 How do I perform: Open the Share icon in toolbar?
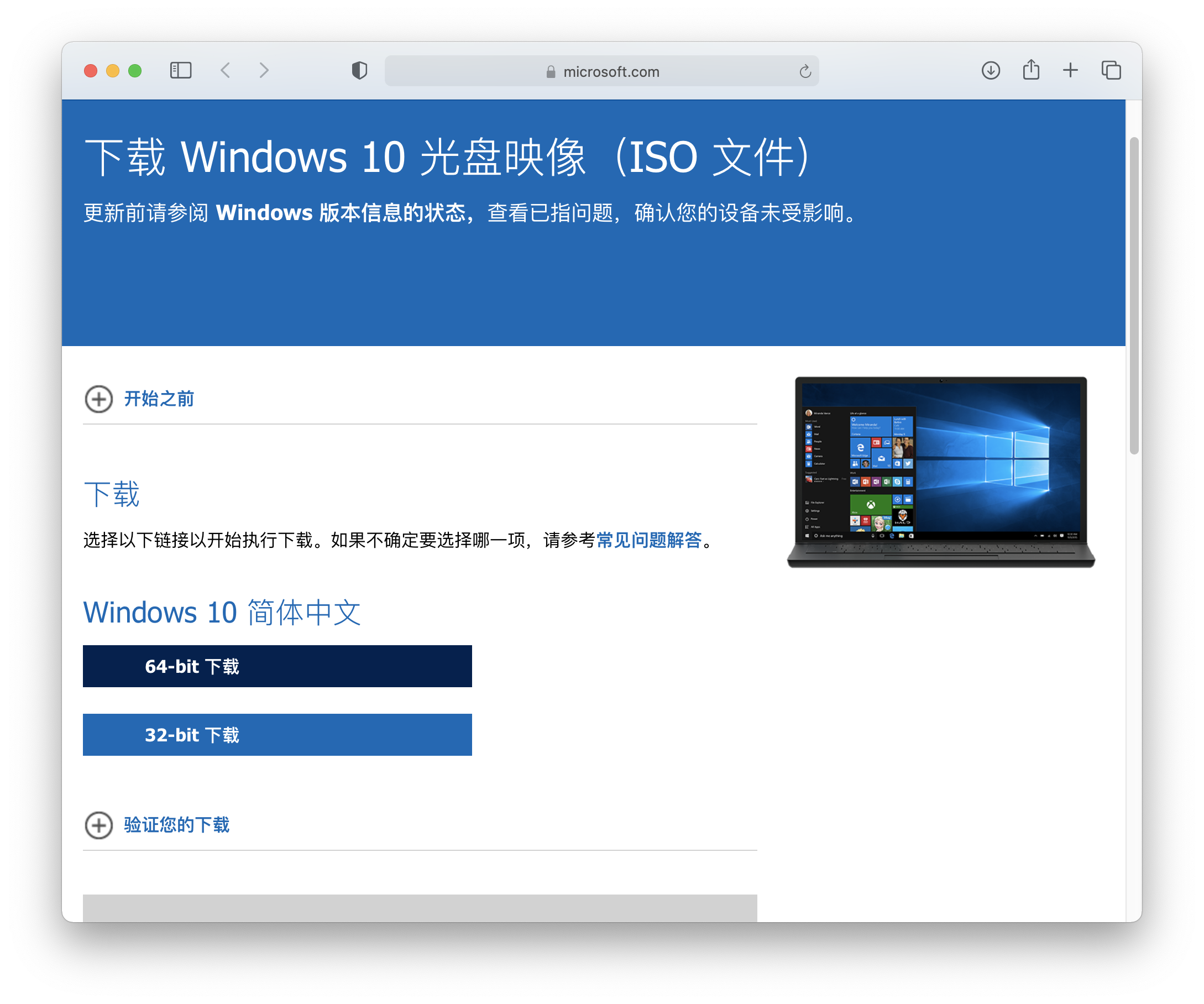pos(1031,70)
